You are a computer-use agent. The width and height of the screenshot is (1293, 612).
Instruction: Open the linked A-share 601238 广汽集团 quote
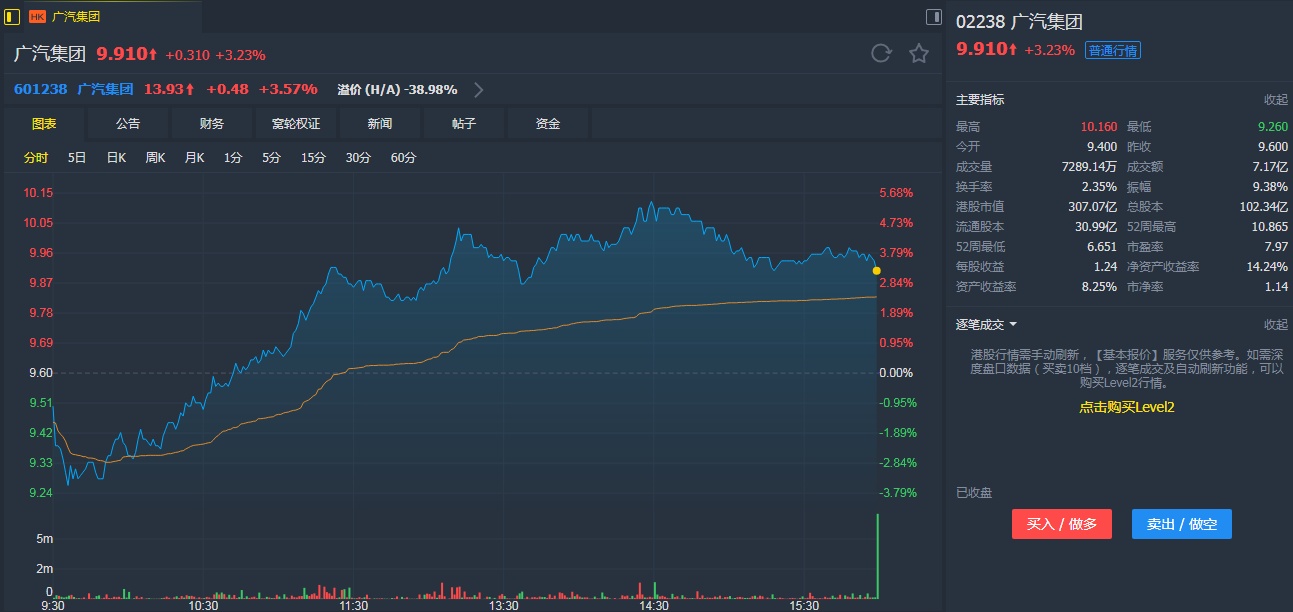click(x=74, y=89)
